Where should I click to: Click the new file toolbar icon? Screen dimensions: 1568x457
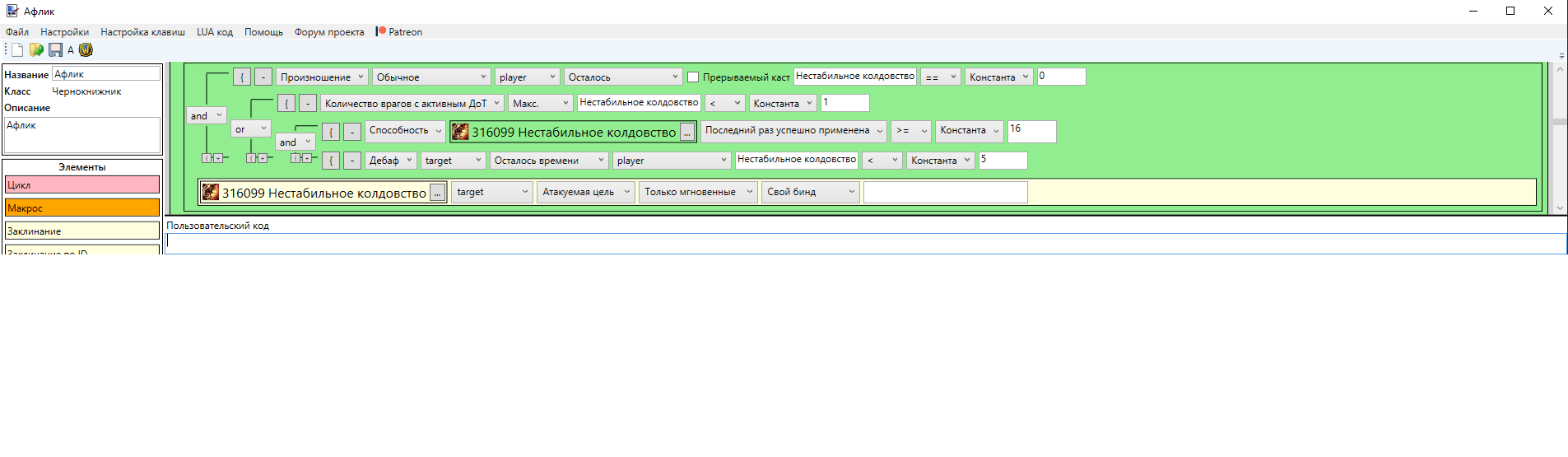pos(17,50)
